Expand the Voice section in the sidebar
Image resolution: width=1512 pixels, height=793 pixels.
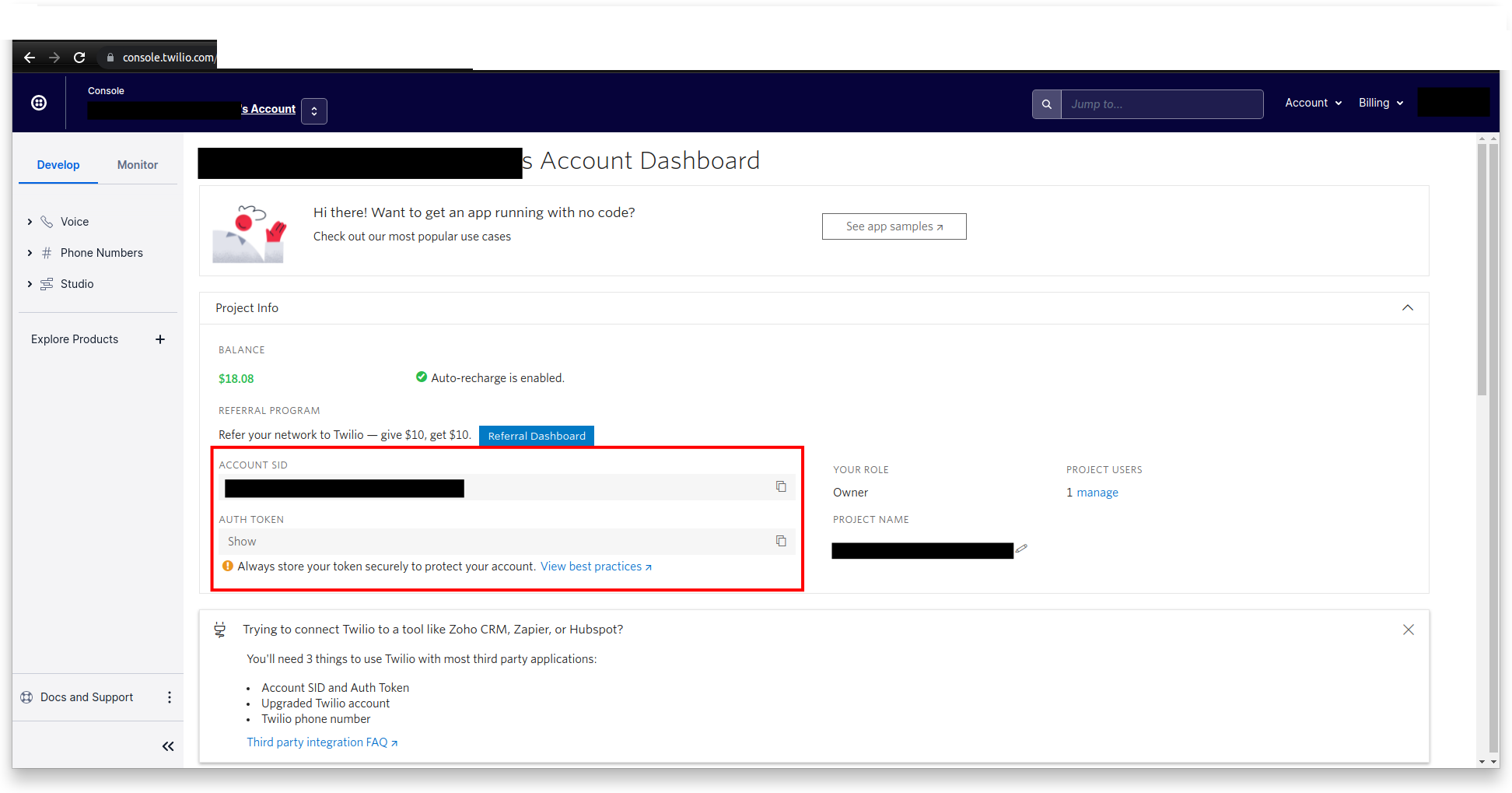[x=30, y=221]
